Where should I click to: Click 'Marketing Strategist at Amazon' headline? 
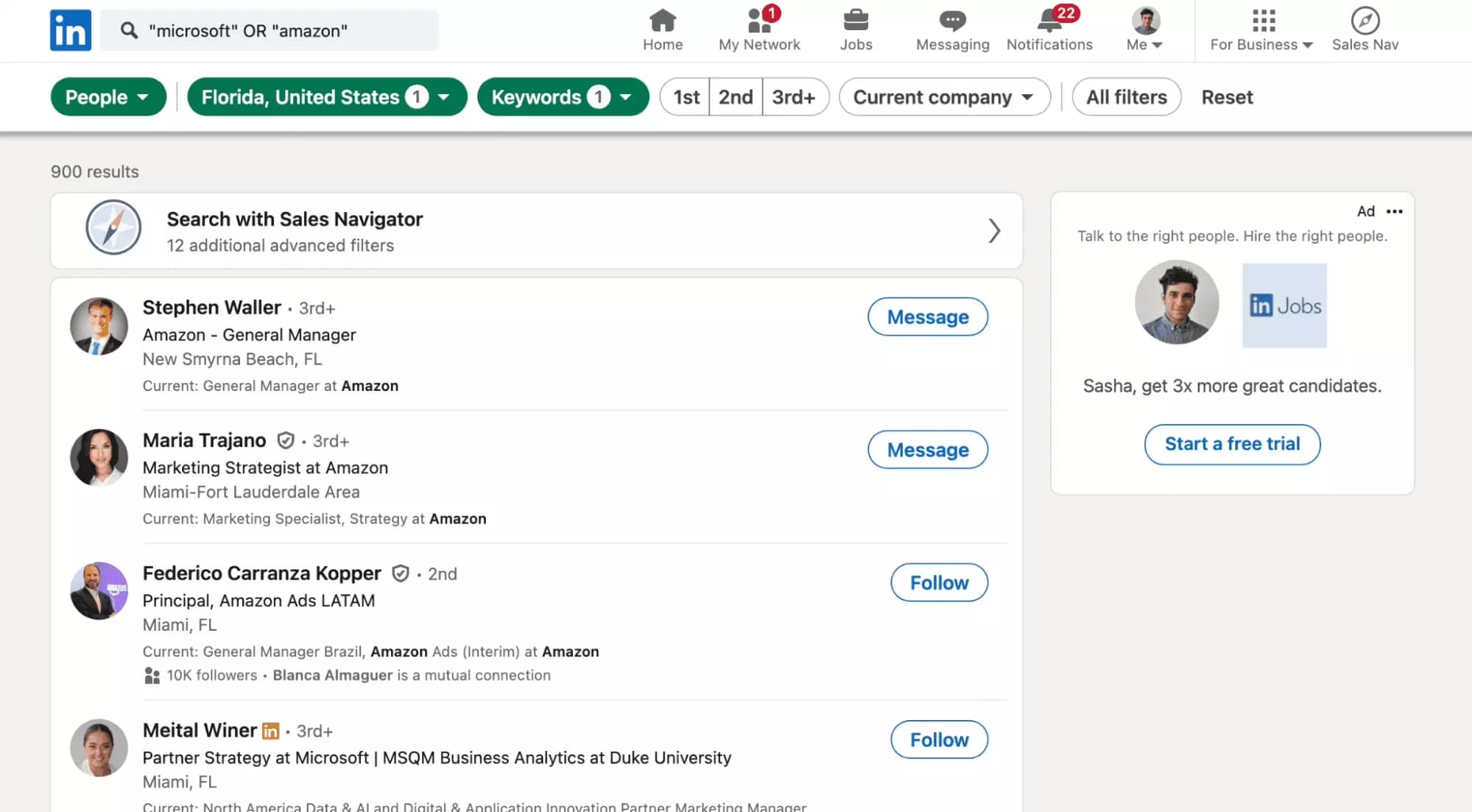point(265,467)
